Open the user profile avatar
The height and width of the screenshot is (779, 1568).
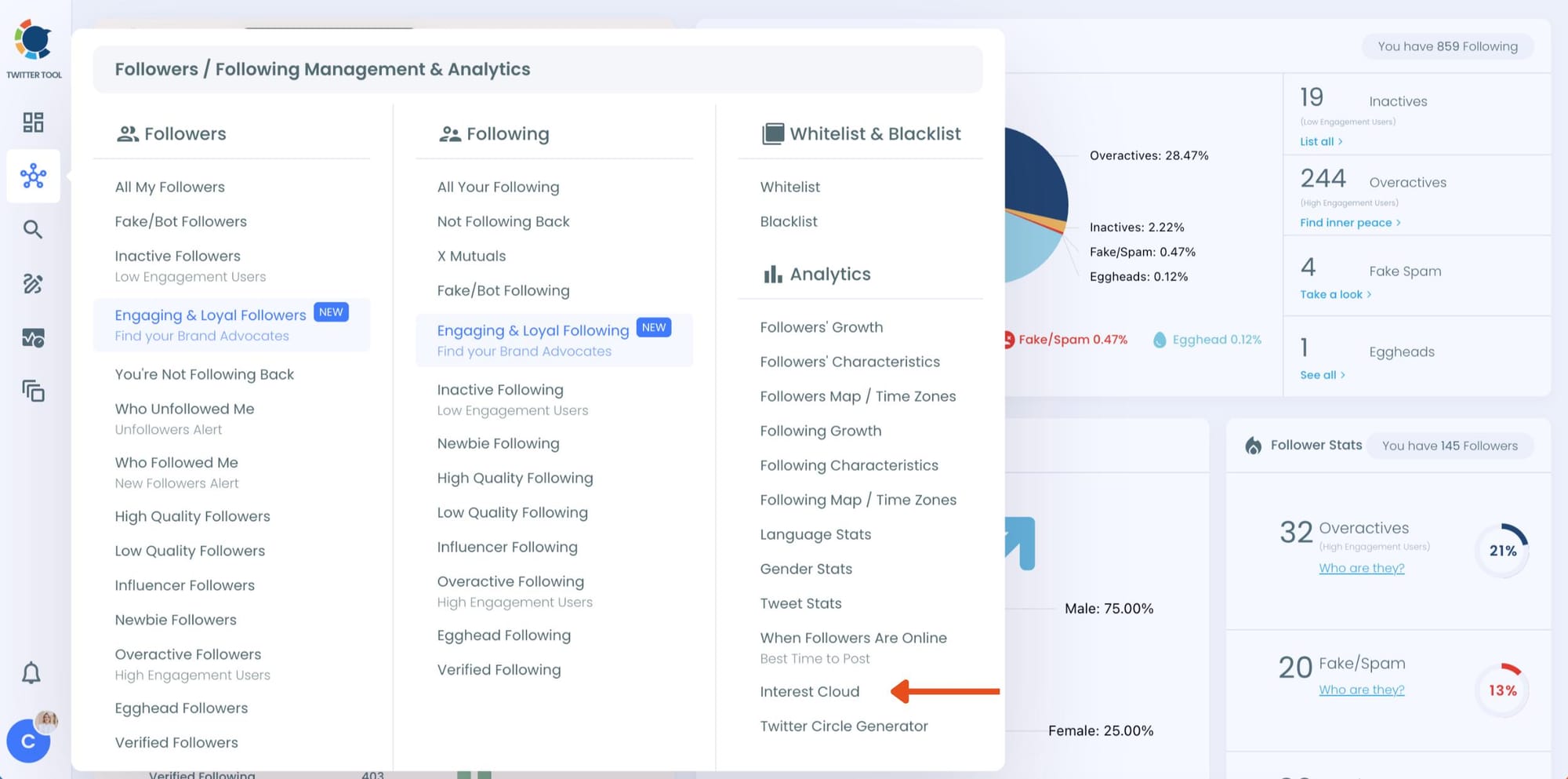pos(29,741)
